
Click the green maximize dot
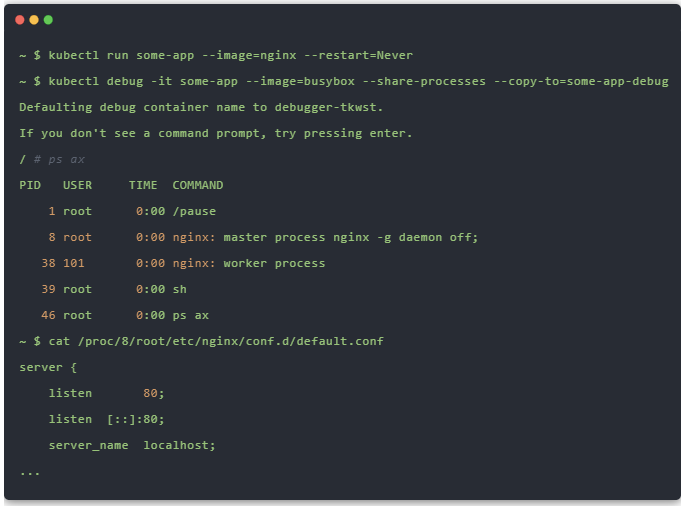(48, 20)
